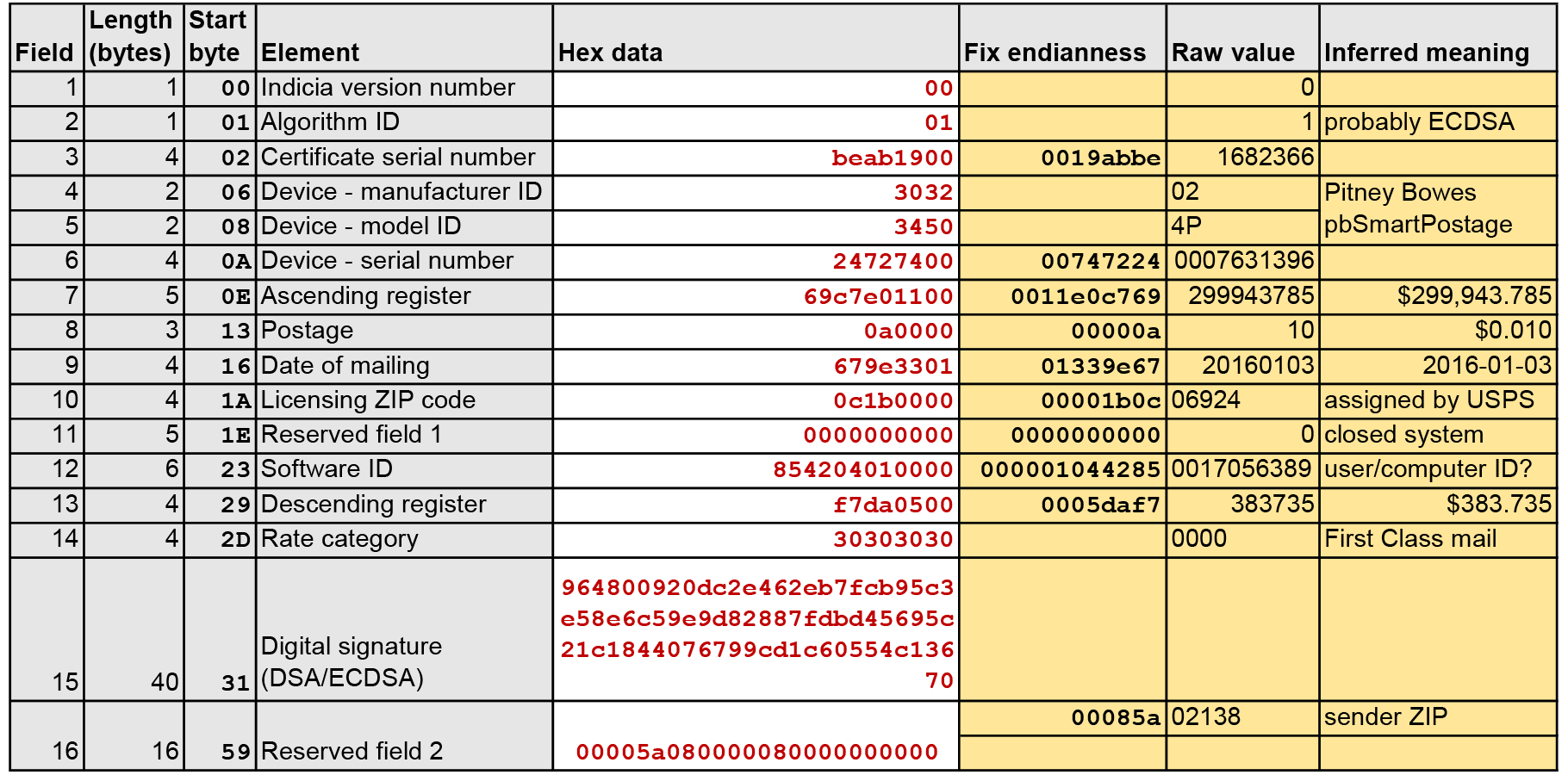Select the Ascending register row label

[x=404, y=296]
